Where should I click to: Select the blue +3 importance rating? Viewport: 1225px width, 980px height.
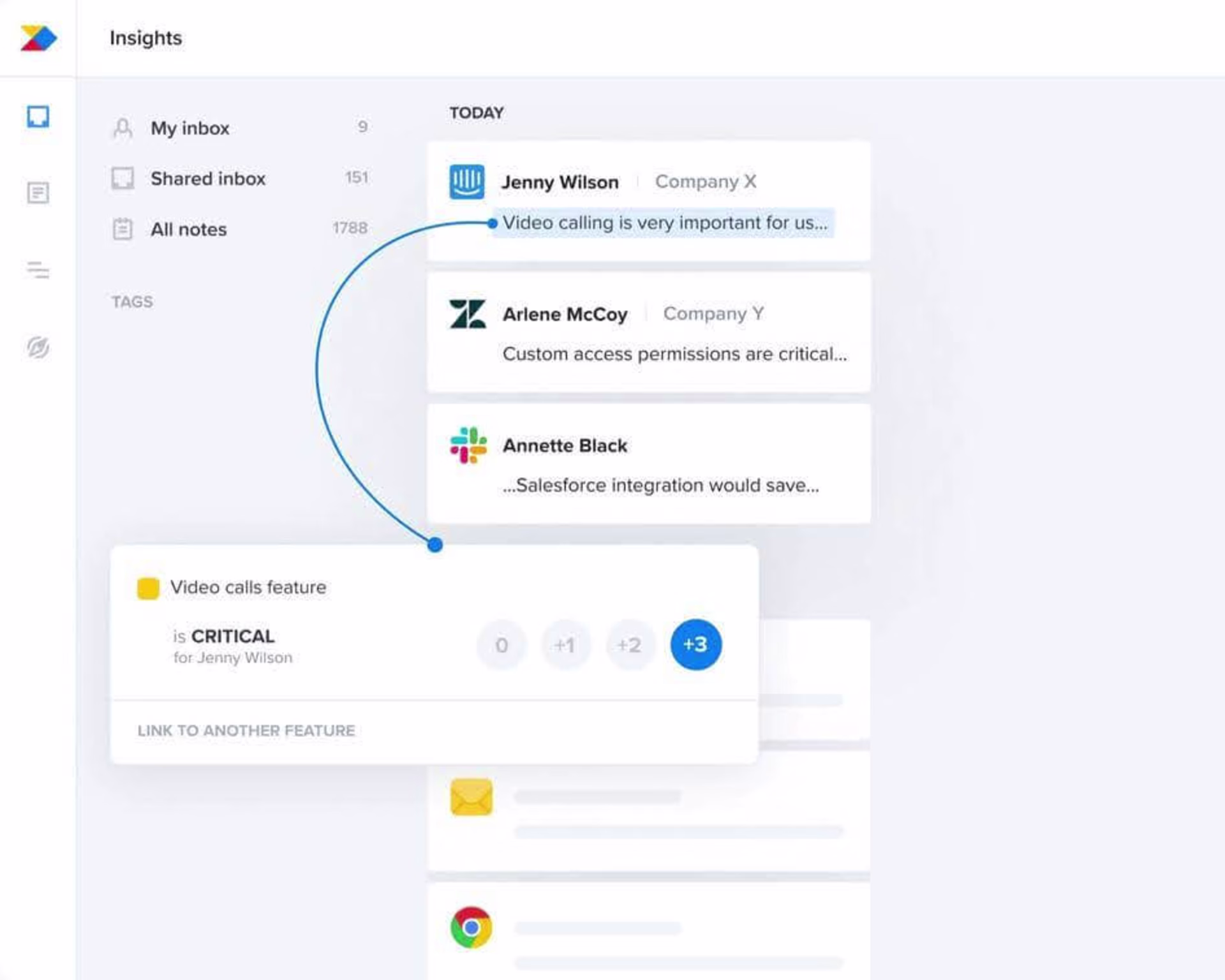[695, 644]
